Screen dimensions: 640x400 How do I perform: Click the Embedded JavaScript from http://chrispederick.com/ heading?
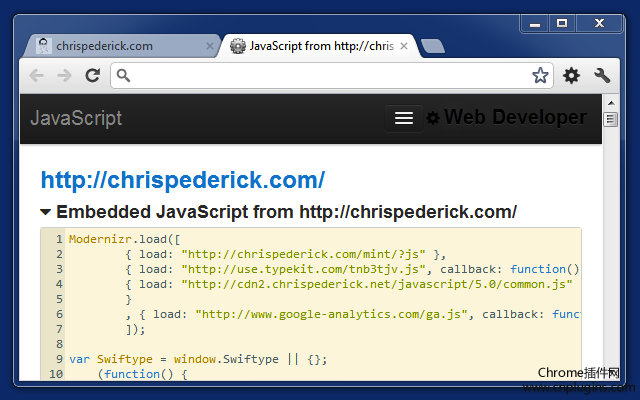[x=286, y=212]
